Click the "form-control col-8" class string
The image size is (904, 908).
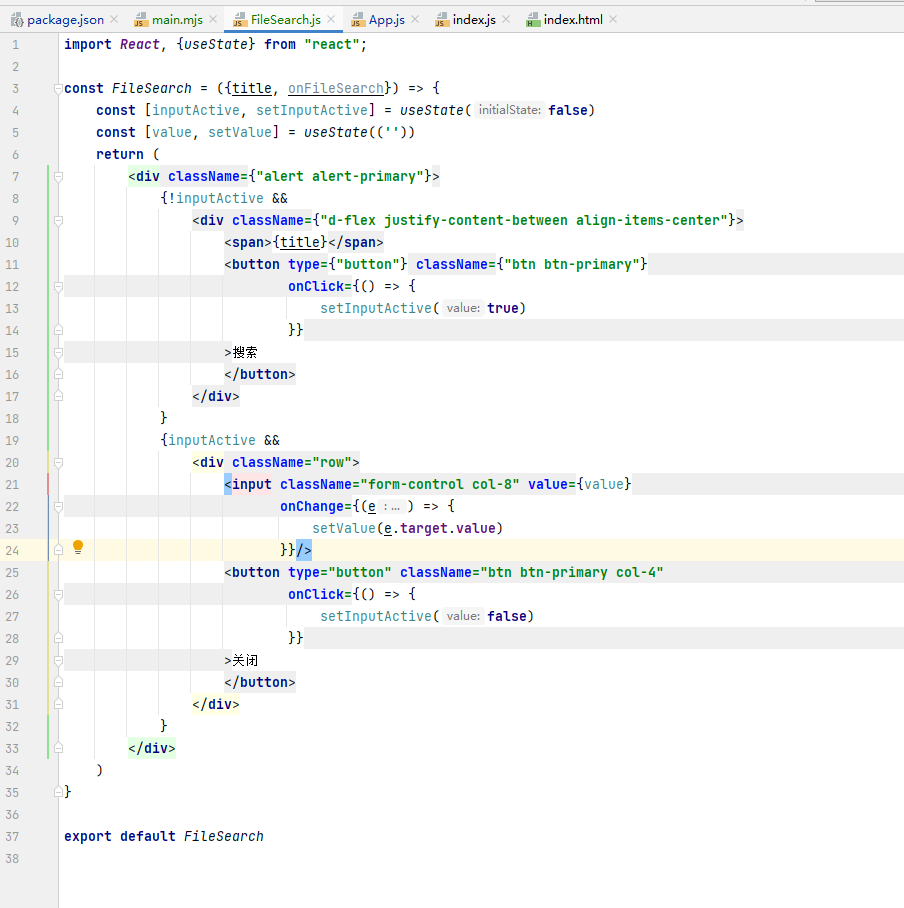tap(440, 485)
